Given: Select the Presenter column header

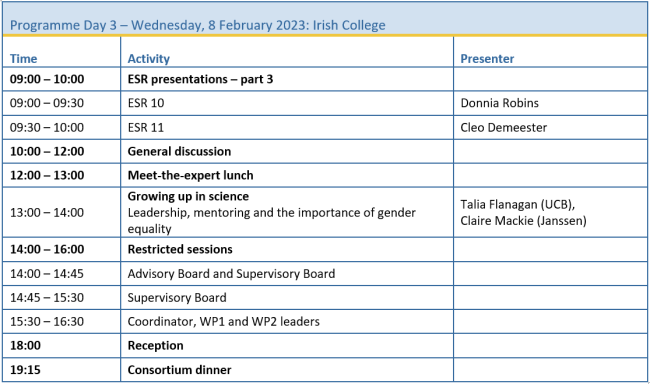Looking at the screenshot, I should coord(487,58).
